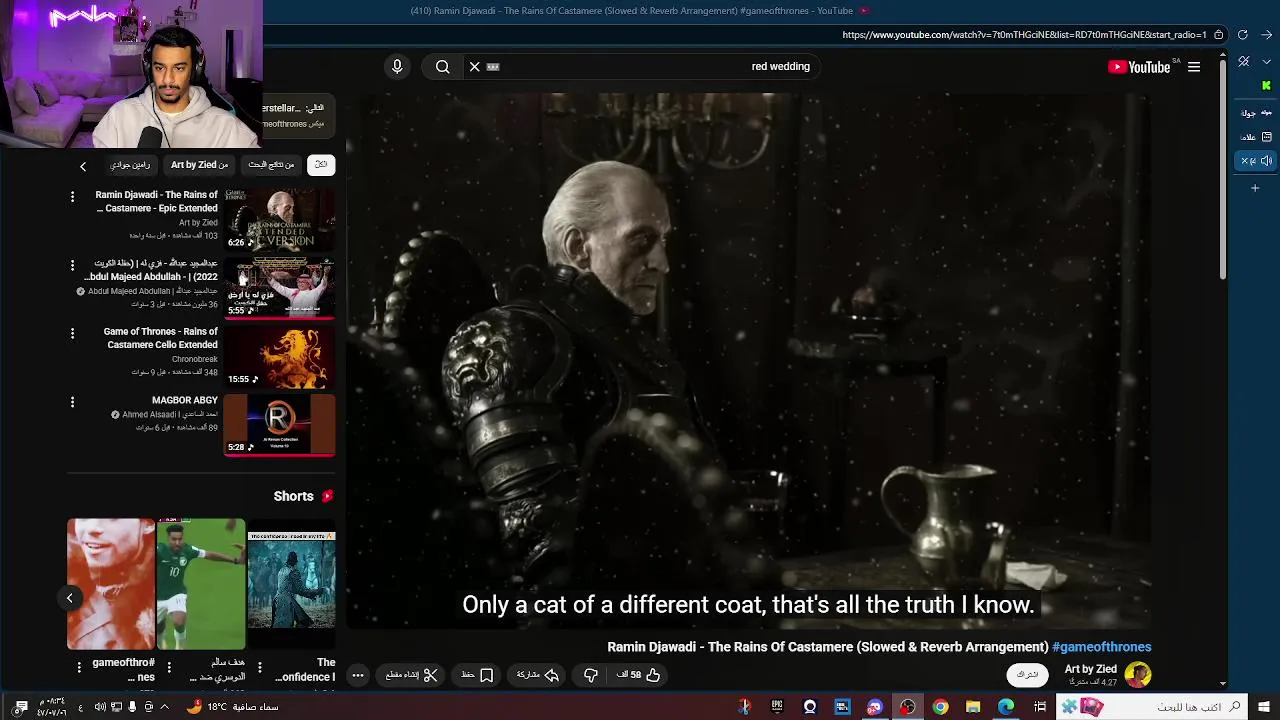1280x720 pixels.
Task: Open the taskbar weather widget showing 18°C
Action: click(233, 707)
